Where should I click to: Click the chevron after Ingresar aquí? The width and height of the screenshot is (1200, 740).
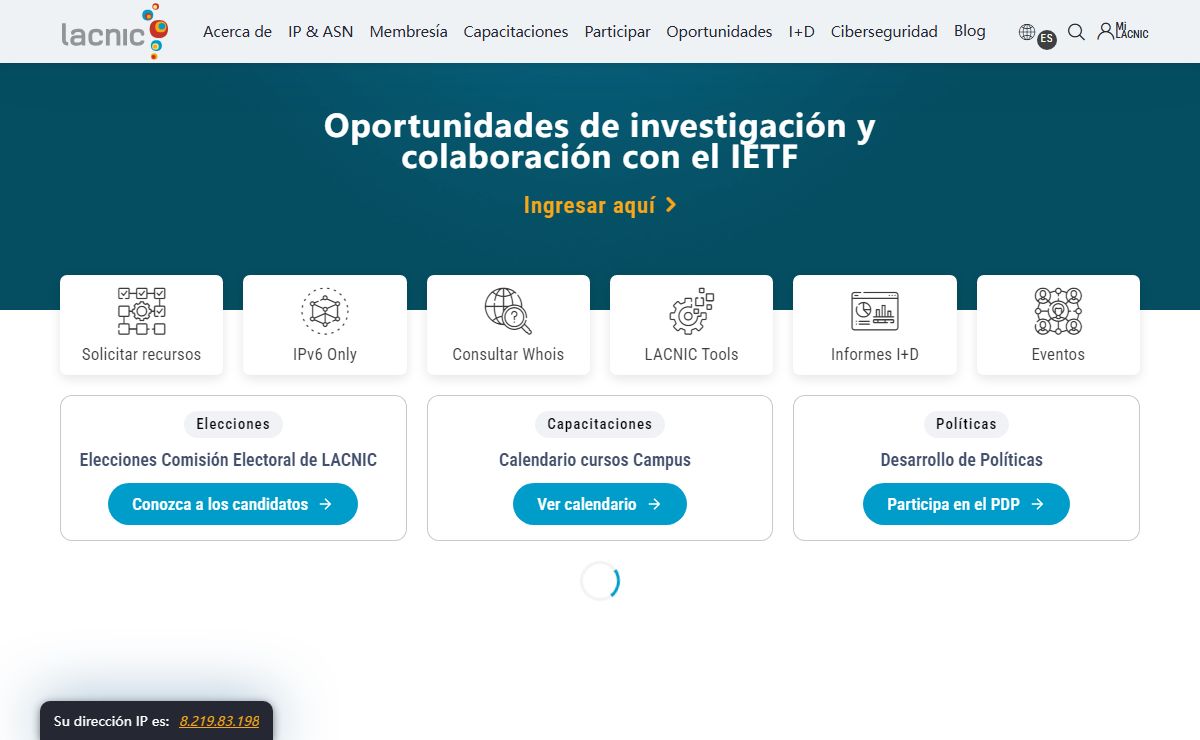tap(671, 205)
